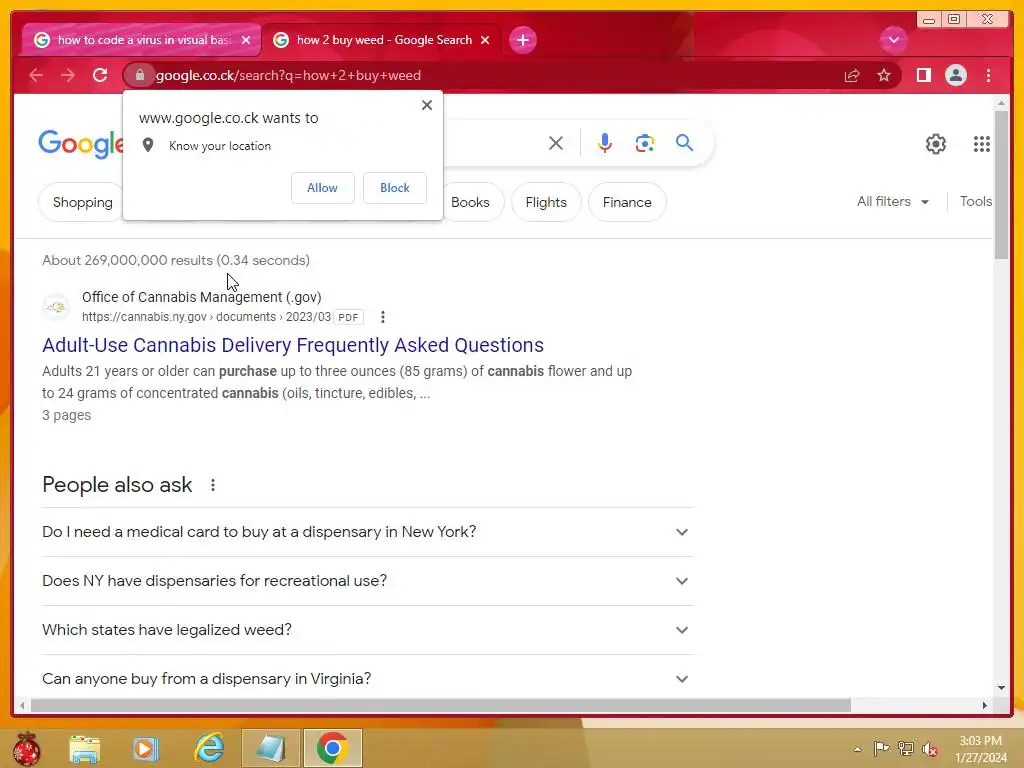The height and width of the screenshot is (768, 1024).
Task: Open Chrome's three-dot menu
Action: [x=988, y=75]
